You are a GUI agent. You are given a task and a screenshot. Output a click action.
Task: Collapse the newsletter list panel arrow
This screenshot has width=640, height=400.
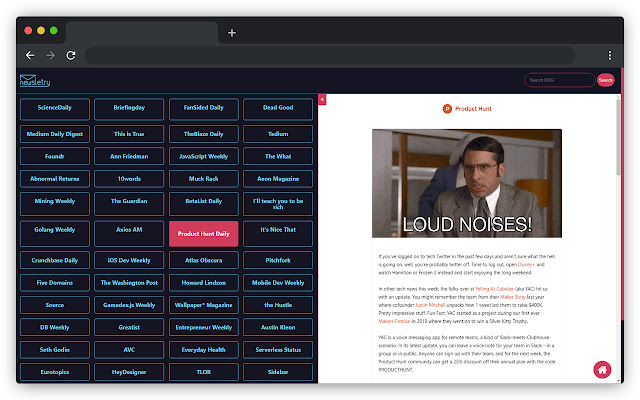322,99
